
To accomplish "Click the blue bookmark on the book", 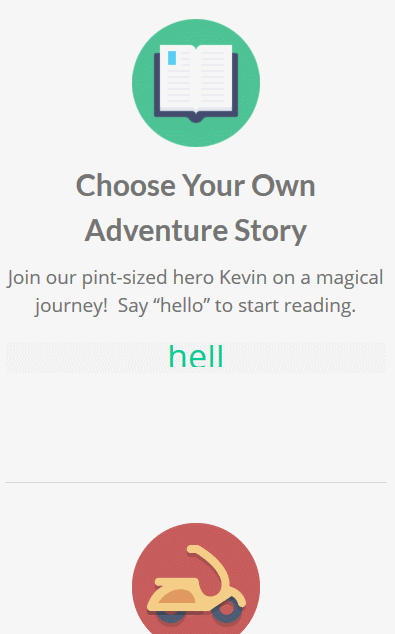I will tap(172, 58).
